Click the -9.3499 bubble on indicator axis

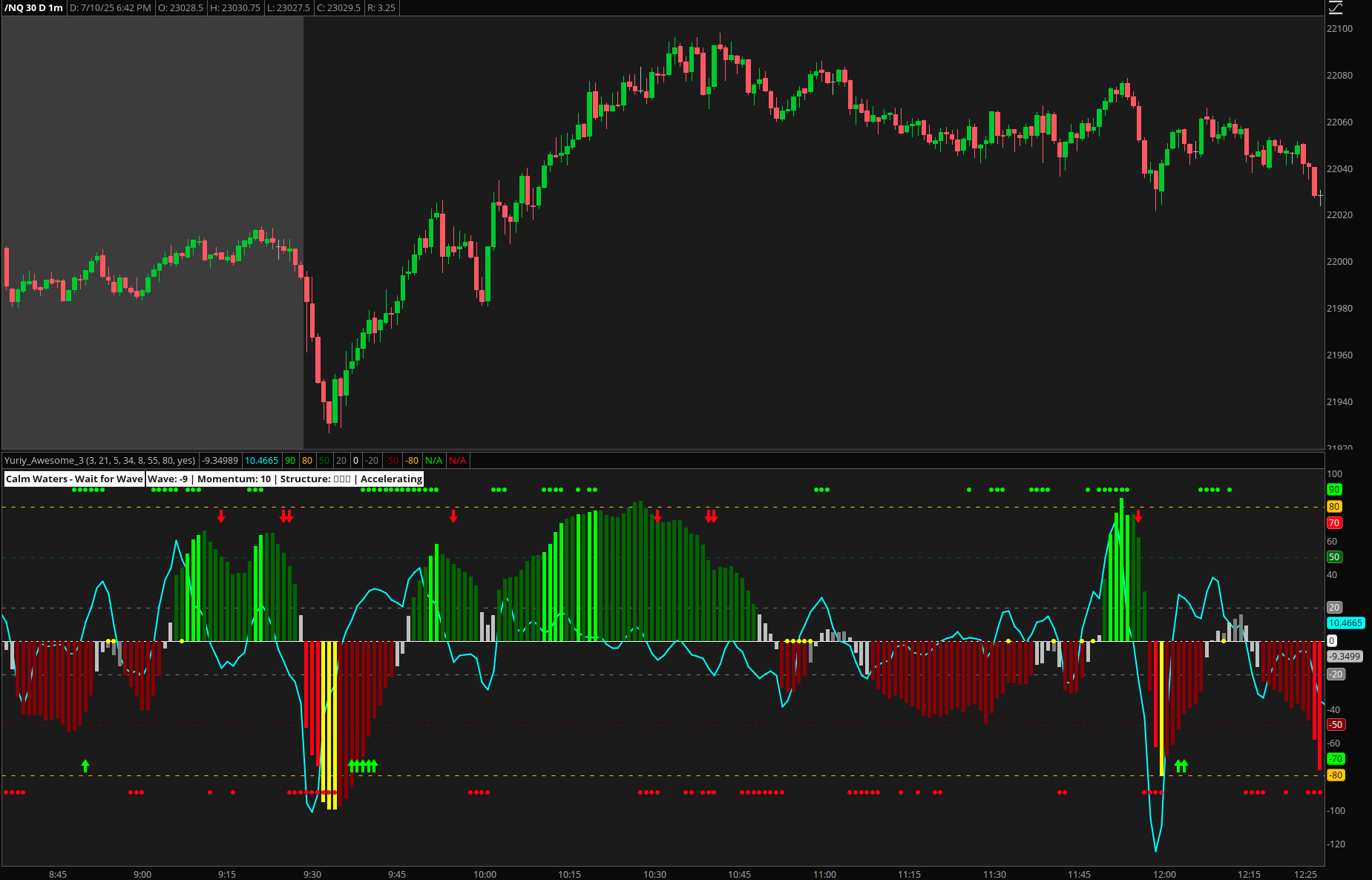pyautogui.click(x=1345, y=657)
